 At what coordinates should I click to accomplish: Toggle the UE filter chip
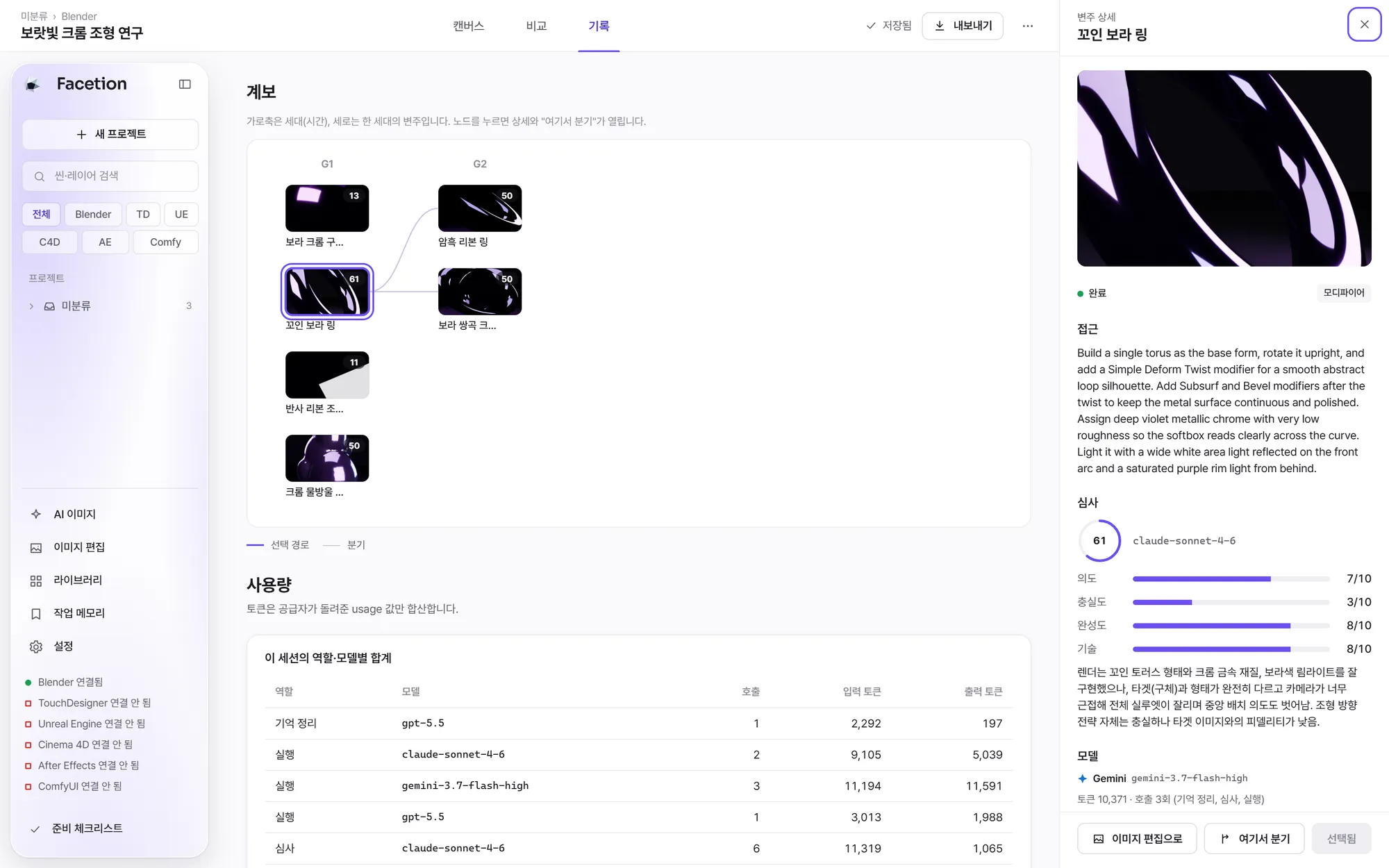pos(181,214)
